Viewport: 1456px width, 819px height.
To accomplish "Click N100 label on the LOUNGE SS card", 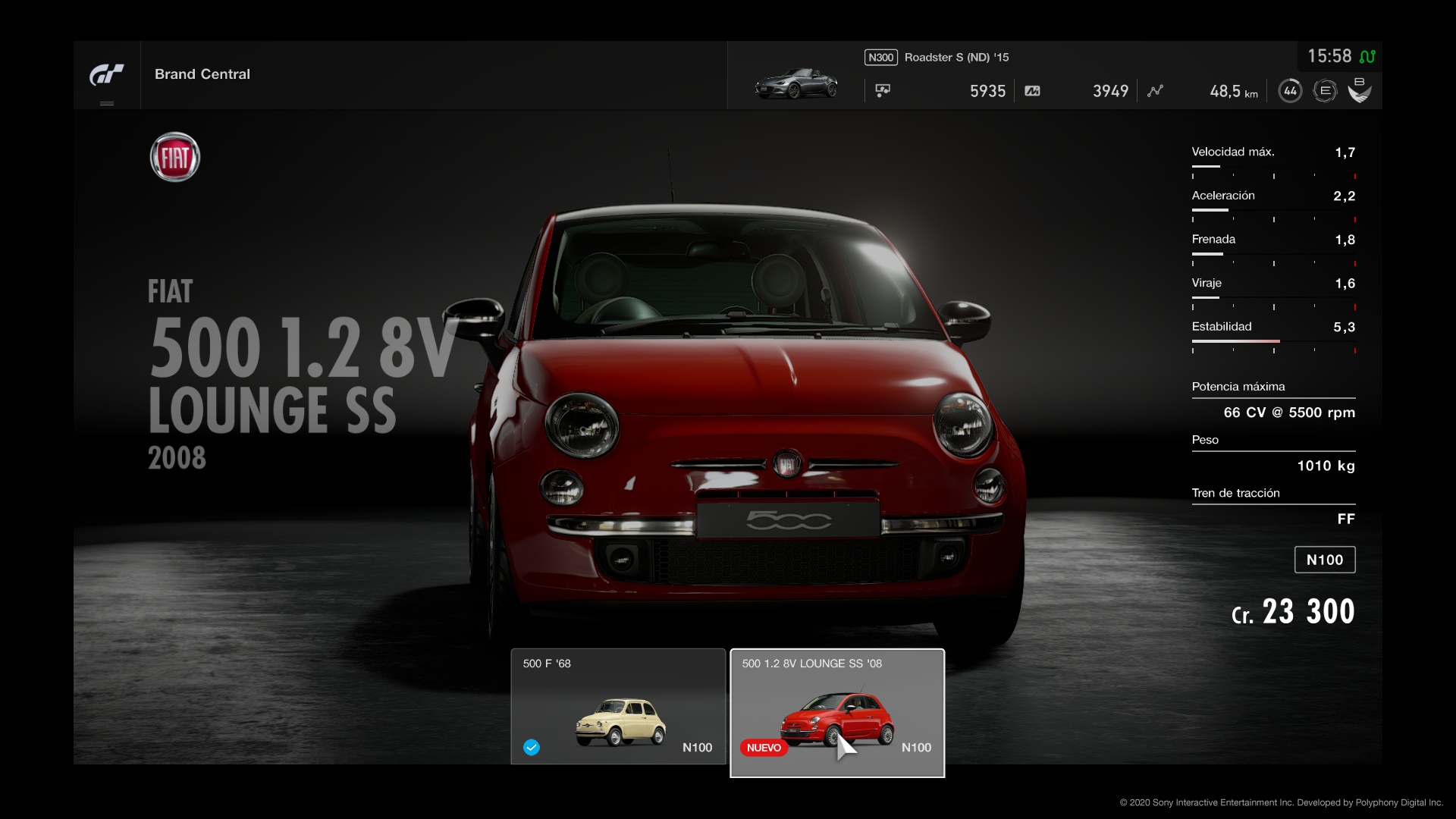I will click(916, 748).
